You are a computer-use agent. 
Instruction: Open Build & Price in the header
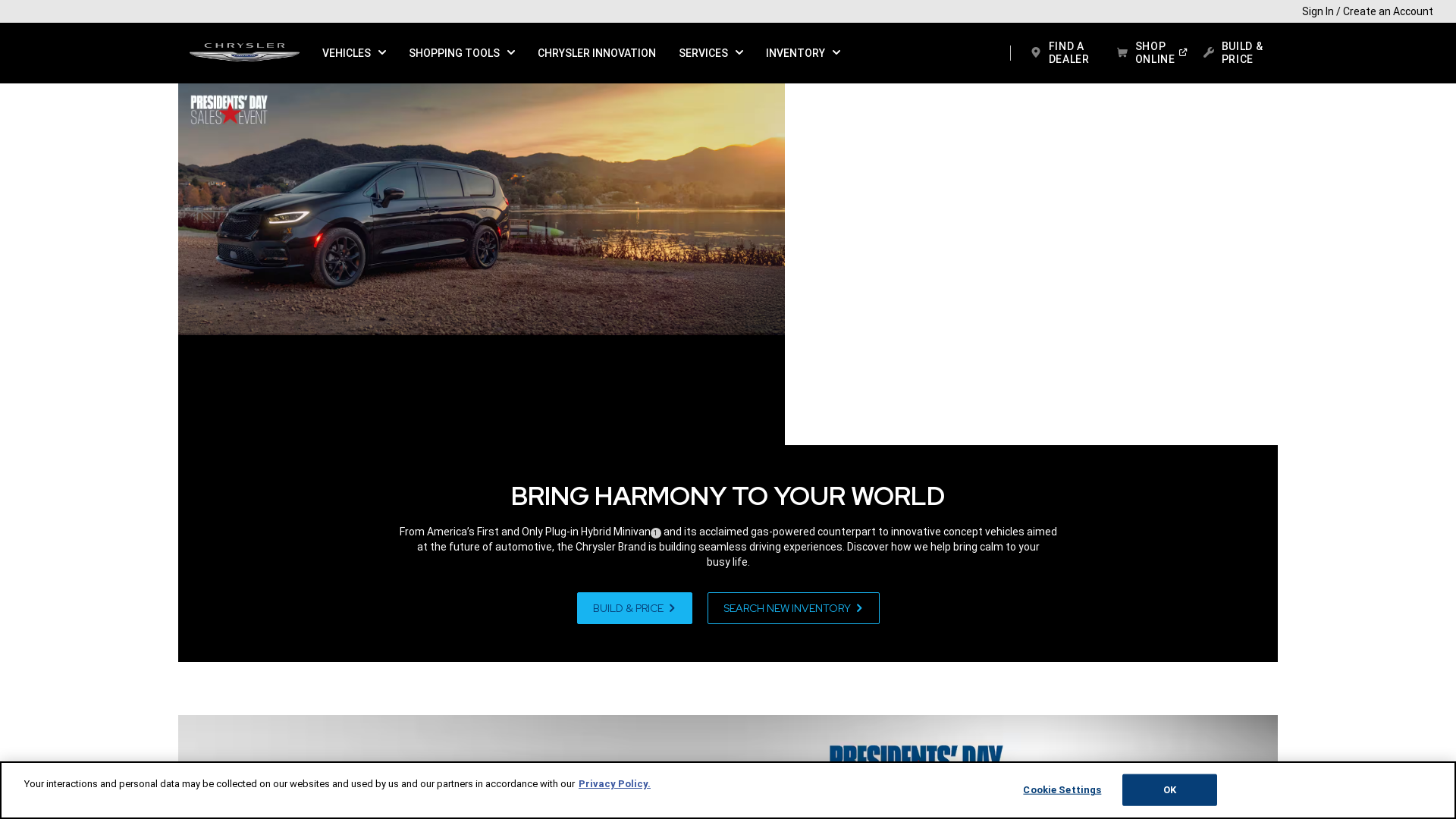click(x=1234, y=53)
